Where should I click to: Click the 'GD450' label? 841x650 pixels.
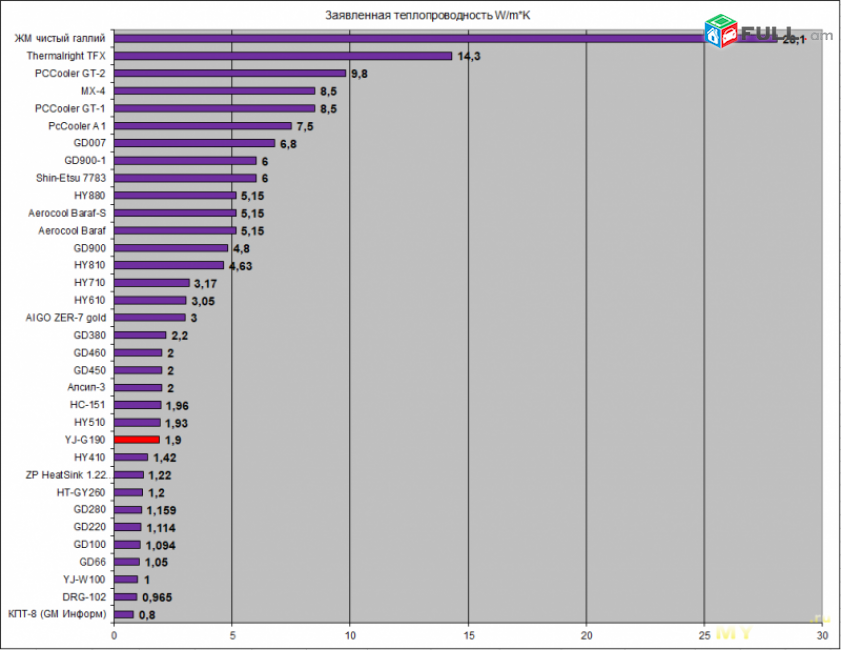pyautogui.click(x=89, y=370)
